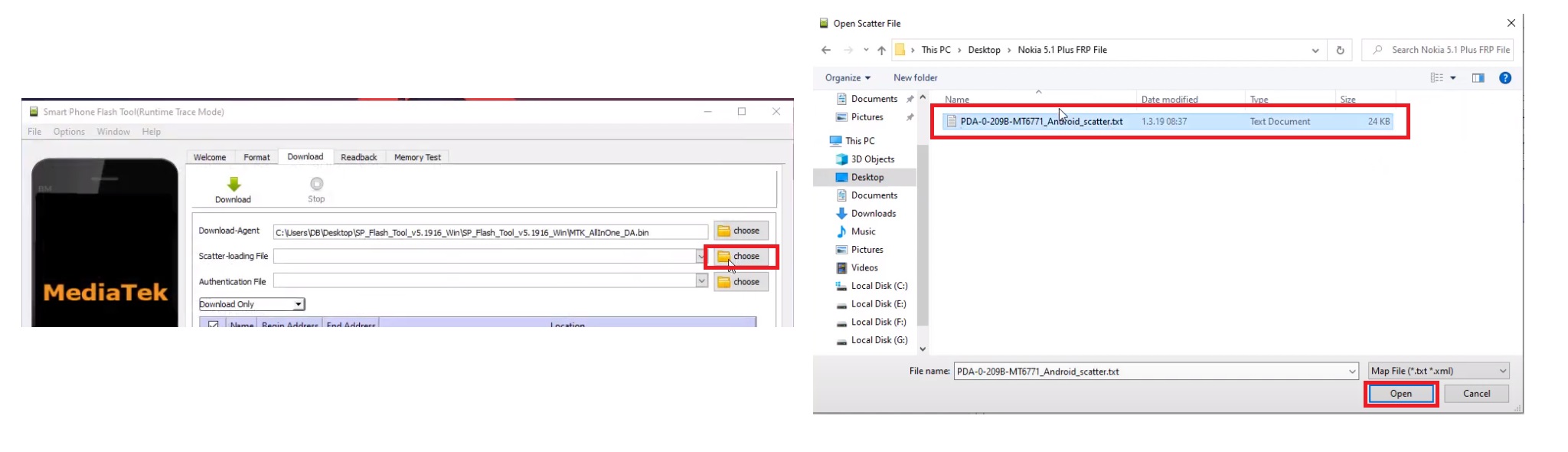Choose Download-Agent file via folder button
Viewport: 1568px width, 452px height.
pos(741,231)
